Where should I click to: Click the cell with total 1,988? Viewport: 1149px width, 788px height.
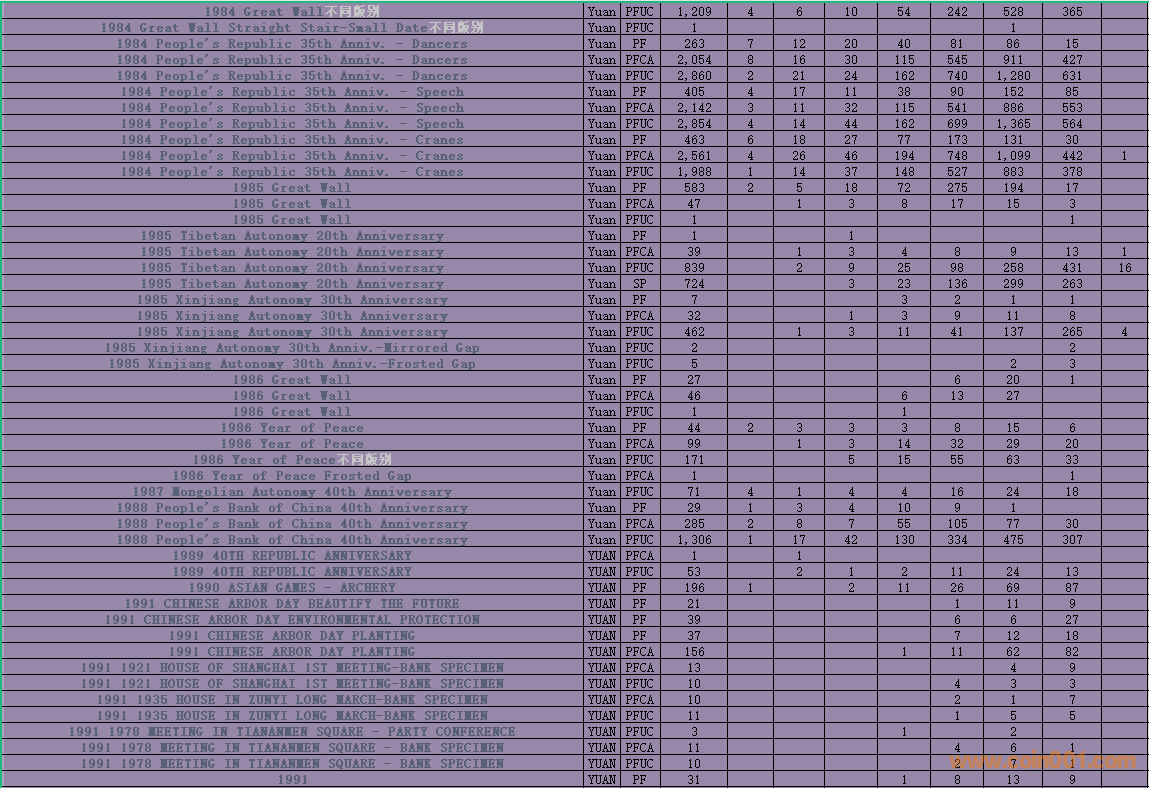coord(694,172)
